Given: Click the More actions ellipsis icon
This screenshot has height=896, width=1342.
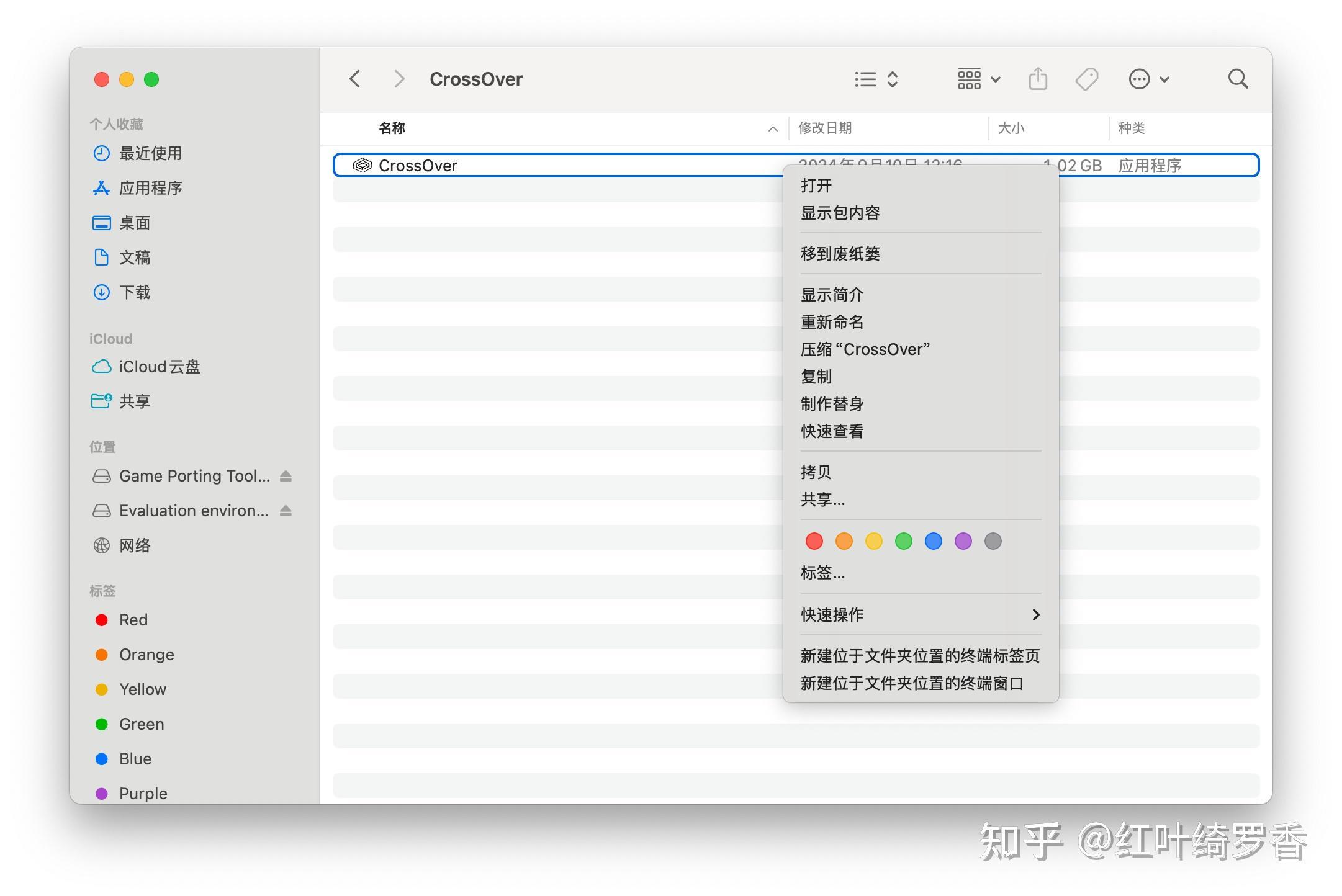Looking at the screenshot, I should pyautogui.click(x=1140, y=79).
